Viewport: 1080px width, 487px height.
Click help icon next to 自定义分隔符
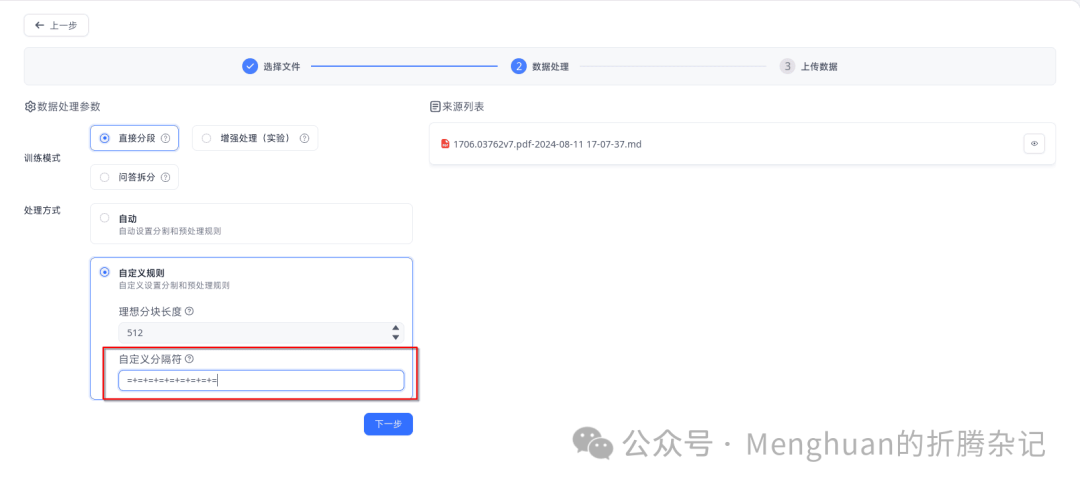point(189,358)
